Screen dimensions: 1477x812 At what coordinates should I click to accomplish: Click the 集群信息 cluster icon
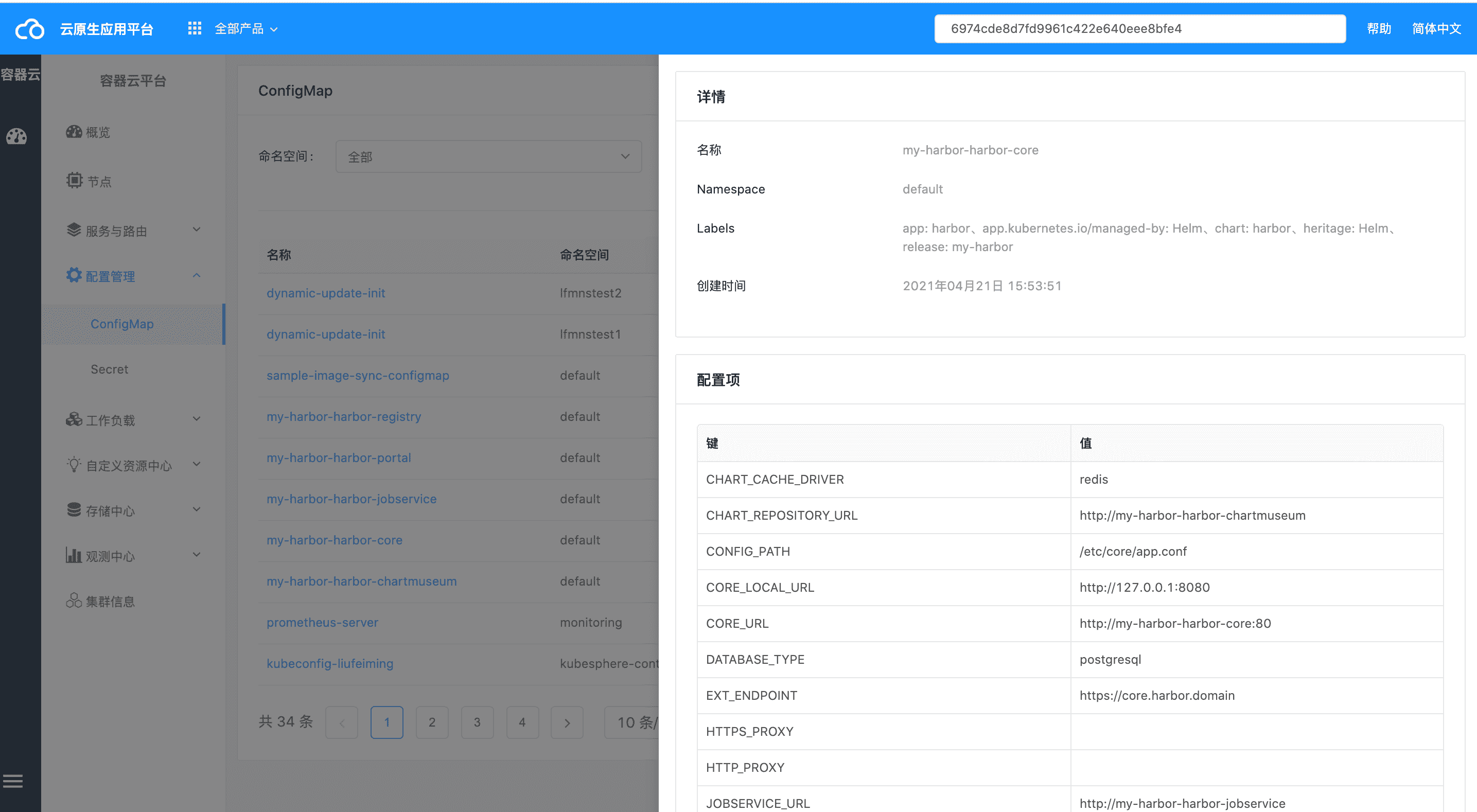[x=74, y=601]
